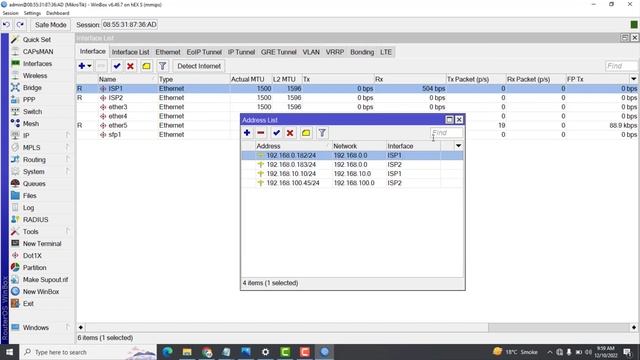This screenshot has height=360, width=640.
Task: Click Interface List filter funnel icon
Action: point(162,66)
